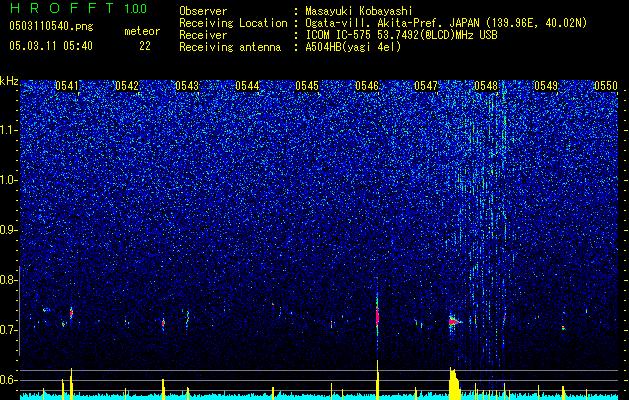Click the wide yellow power peak after 0547
629x400 pixels.
click(x=454, y=384)
